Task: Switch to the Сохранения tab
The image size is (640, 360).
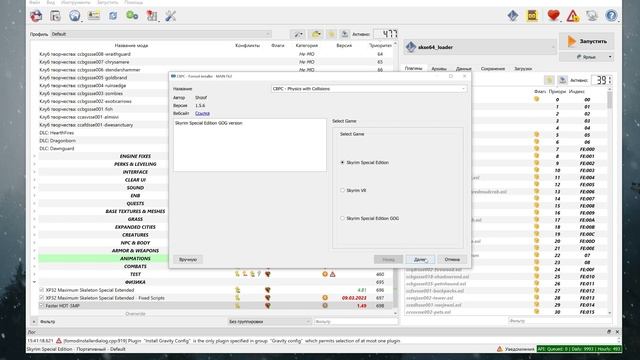Action: 493,69
